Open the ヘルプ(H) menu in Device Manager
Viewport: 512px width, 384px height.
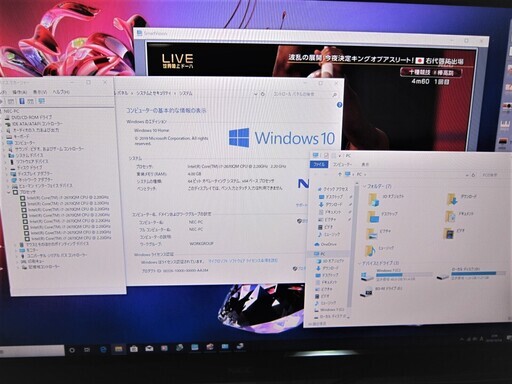click(x=61, y=92)
